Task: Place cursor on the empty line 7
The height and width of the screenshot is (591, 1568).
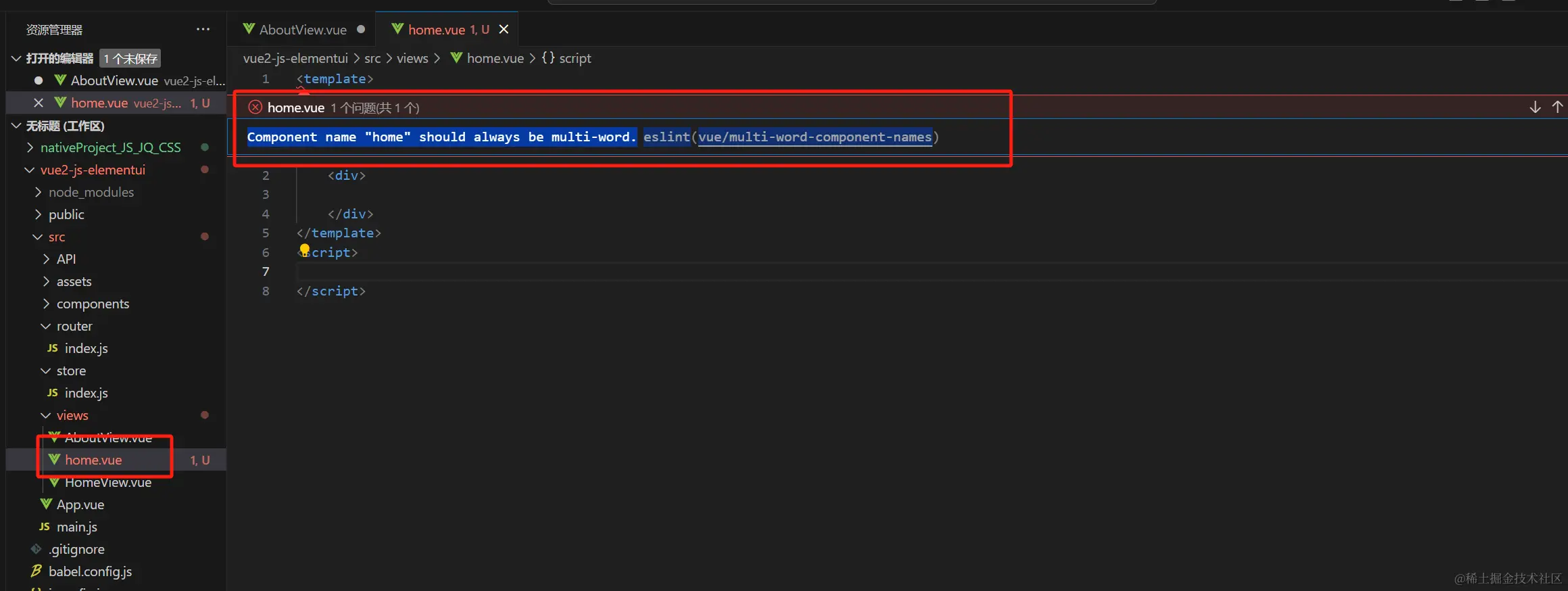Action: (931, 271)
